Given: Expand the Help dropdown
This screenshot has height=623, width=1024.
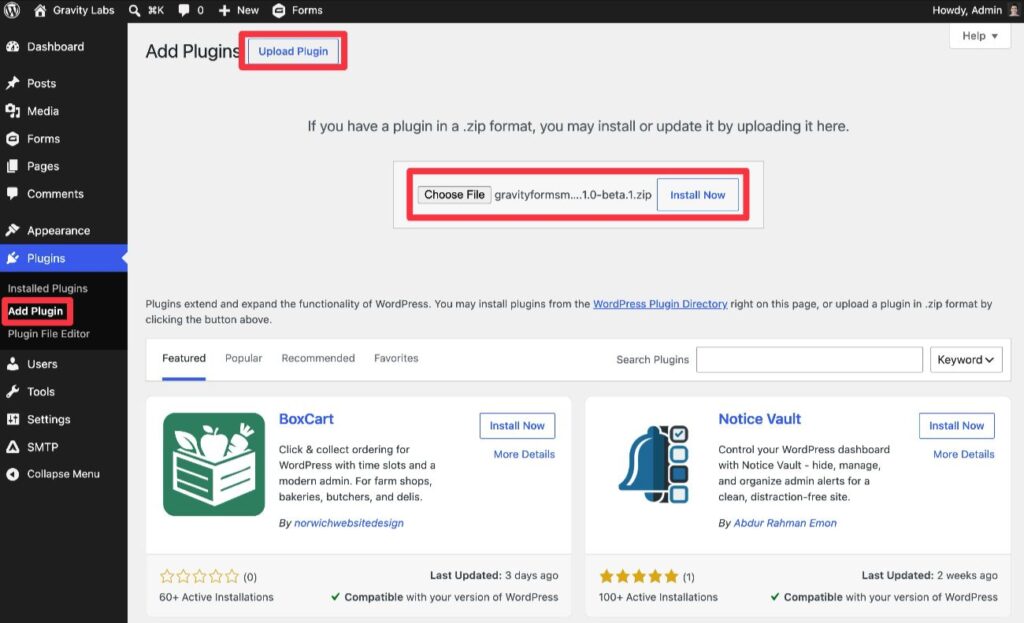Looking at the screenshot, I should point(980,36).
